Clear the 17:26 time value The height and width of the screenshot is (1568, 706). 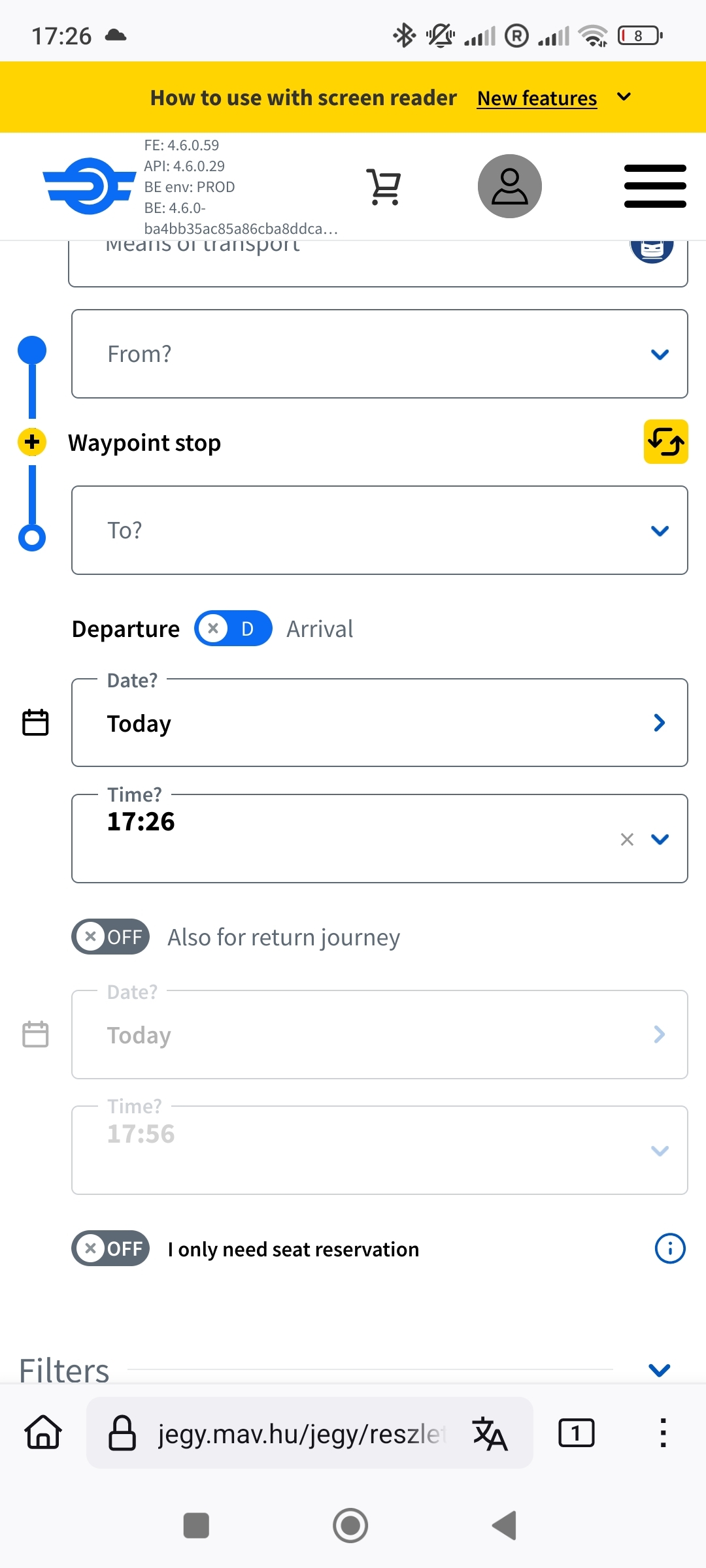pyautogui.click(x=627, y=840)
